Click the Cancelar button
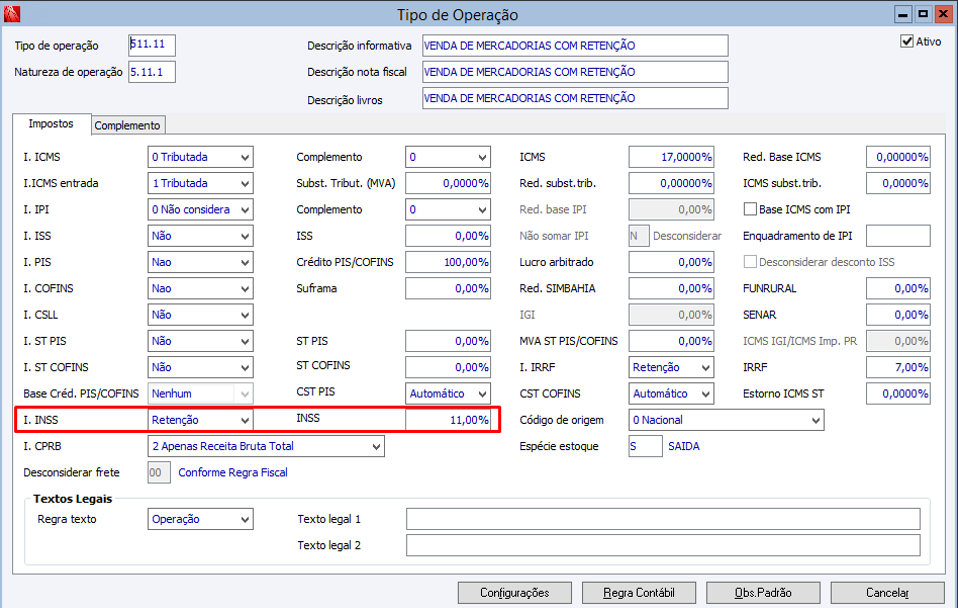Screen dimensions: 958x608 (887, 593)
